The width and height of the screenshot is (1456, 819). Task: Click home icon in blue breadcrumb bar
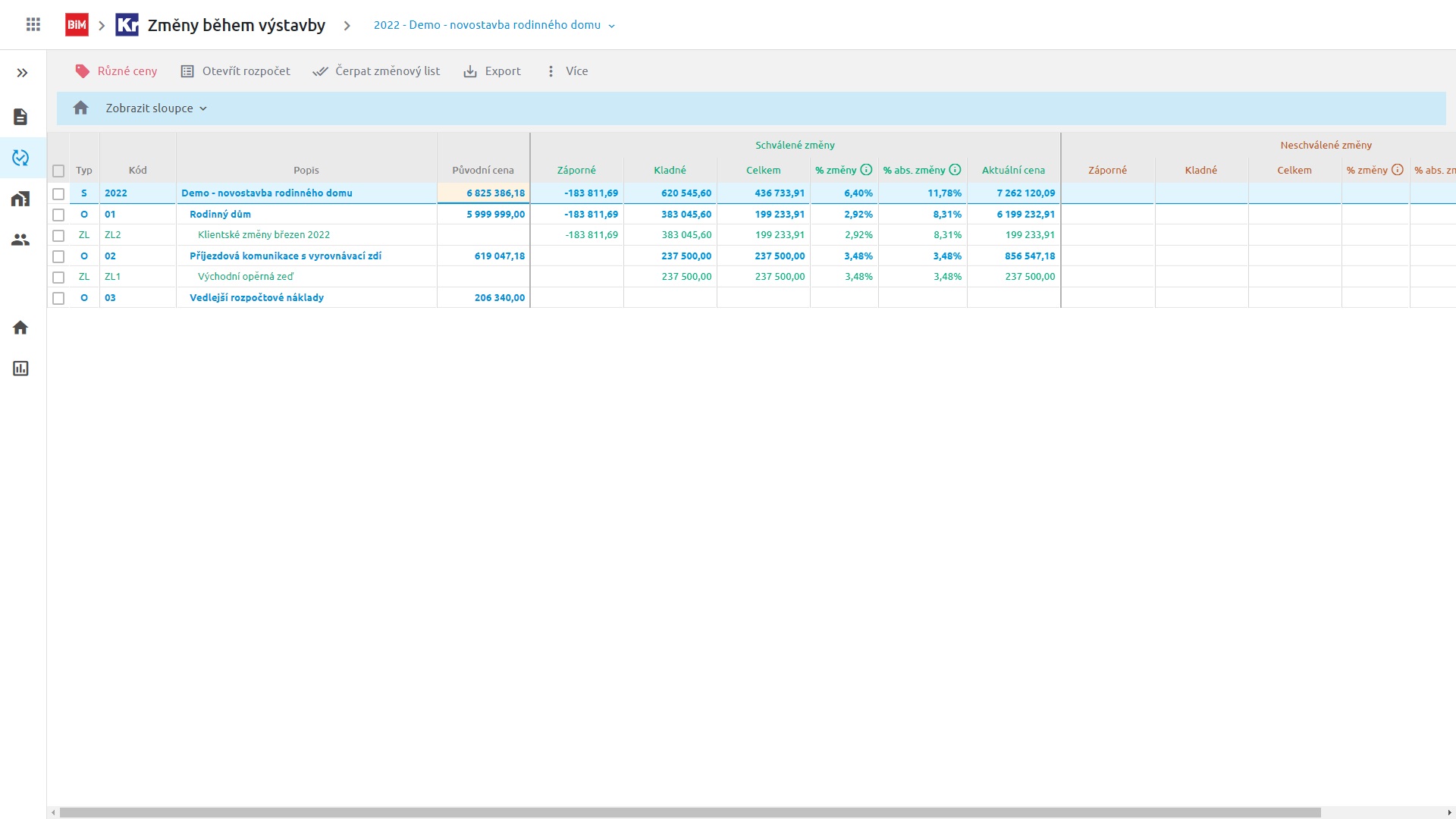[x=81, y=108]
